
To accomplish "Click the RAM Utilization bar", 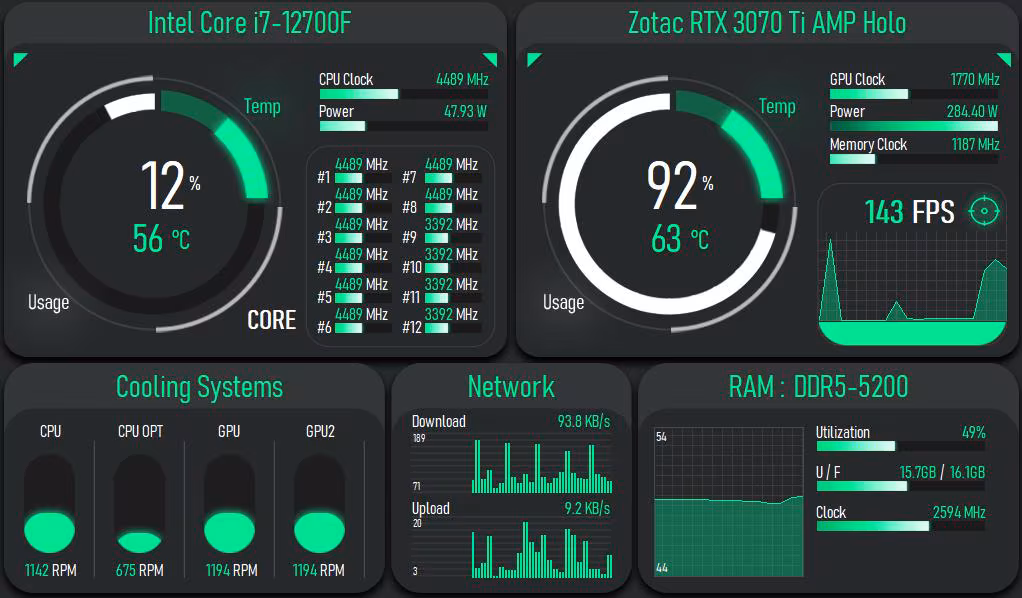I will pyautogui.click(x=901, y=446).
